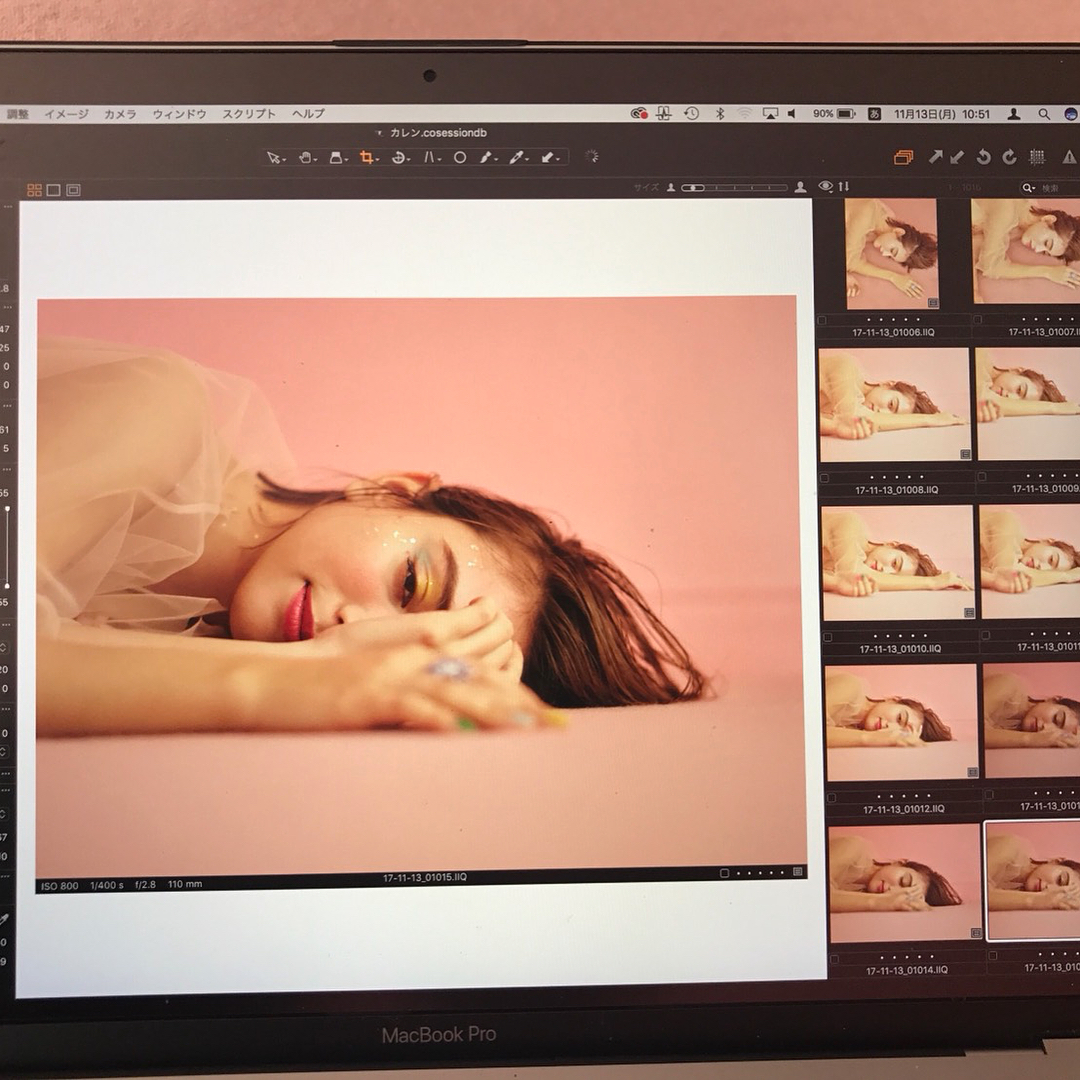Open the Japanese input source menu

click(874, 114)
